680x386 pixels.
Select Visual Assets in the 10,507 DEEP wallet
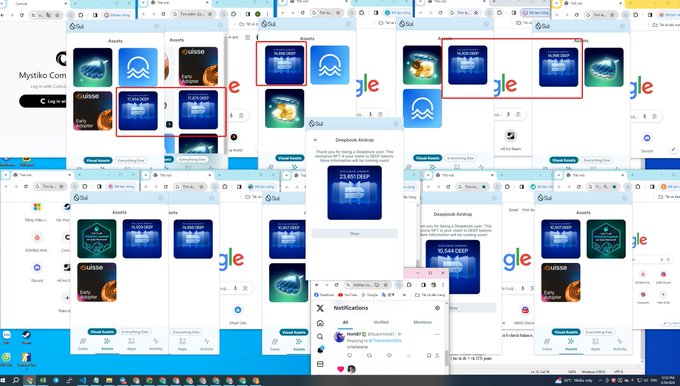coord(566,332)
